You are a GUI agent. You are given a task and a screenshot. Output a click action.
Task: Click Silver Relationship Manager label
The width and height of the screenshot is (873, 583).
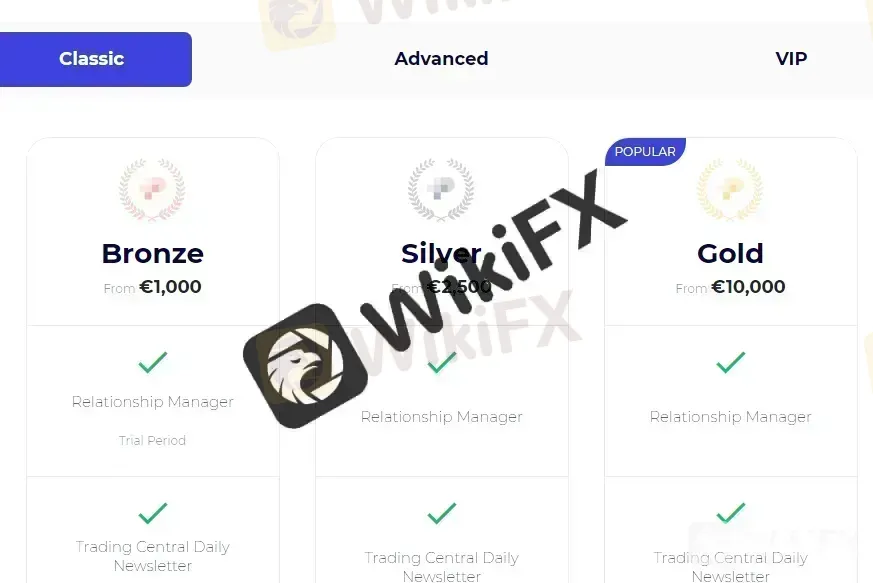[x=442, y=417]
